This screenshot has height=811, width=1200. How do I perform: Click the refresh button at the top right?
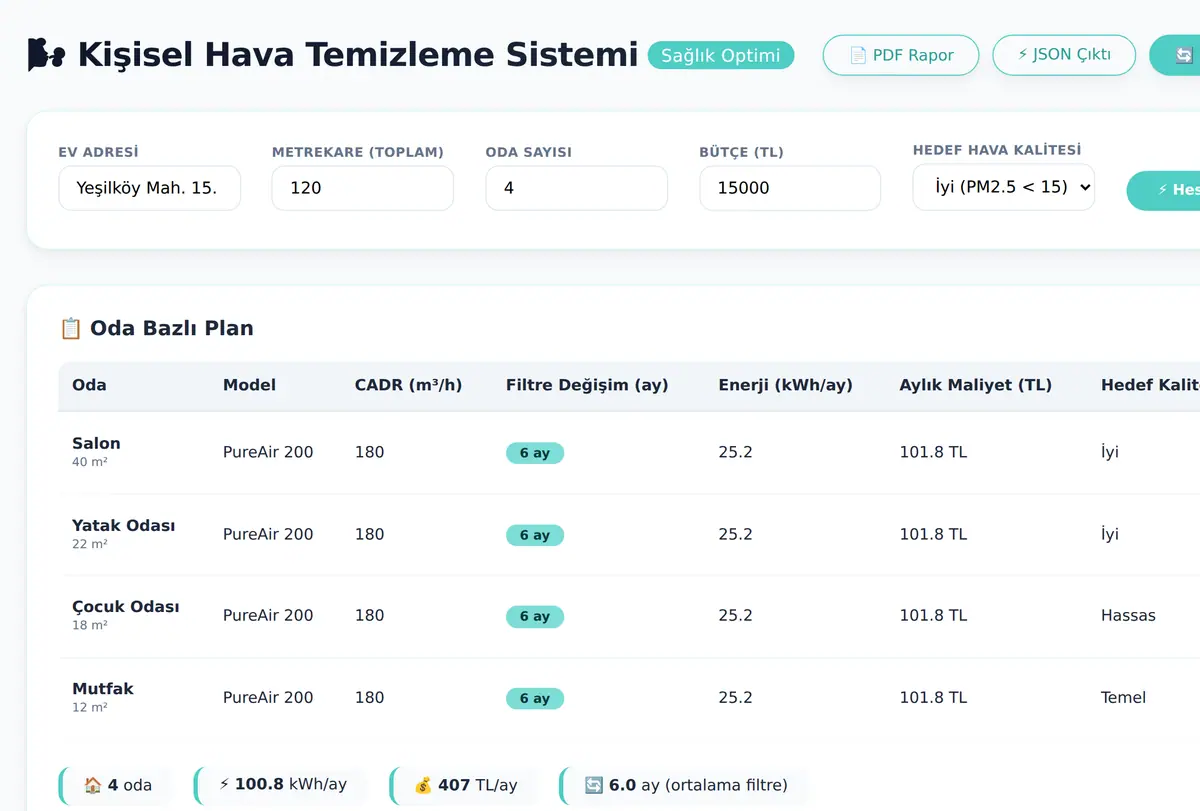pos(1175,55)
